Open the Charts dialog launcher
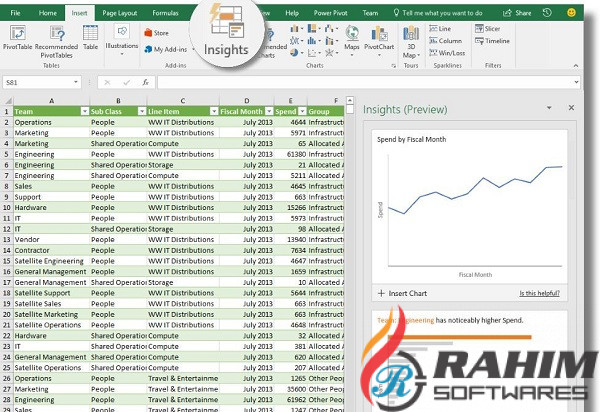 [393, 66]
